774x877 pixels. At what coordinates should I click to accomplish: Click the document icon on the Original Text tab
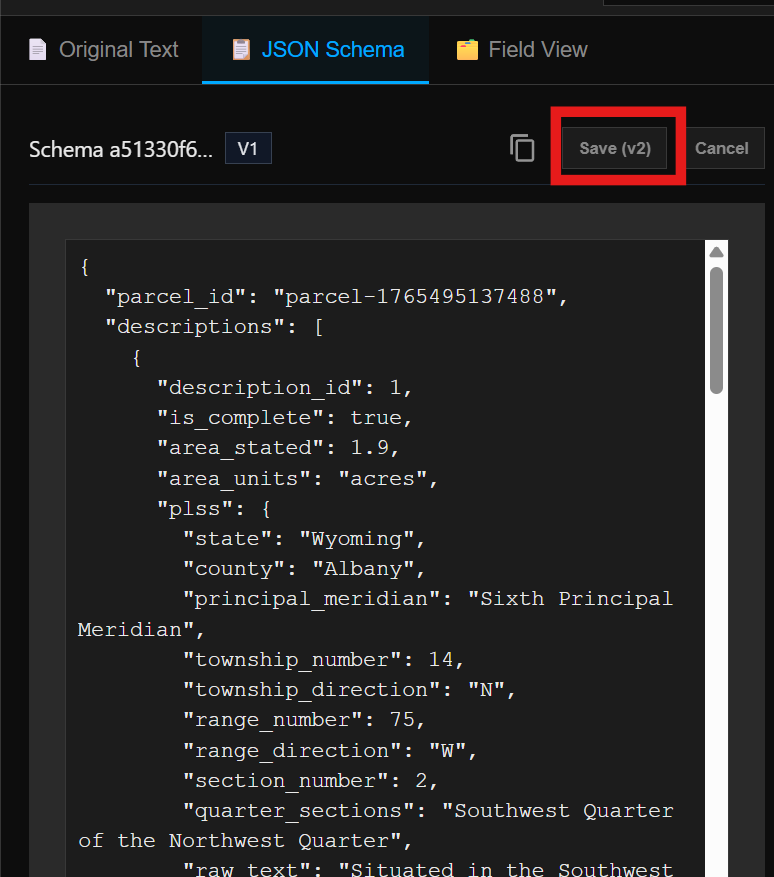37,48
